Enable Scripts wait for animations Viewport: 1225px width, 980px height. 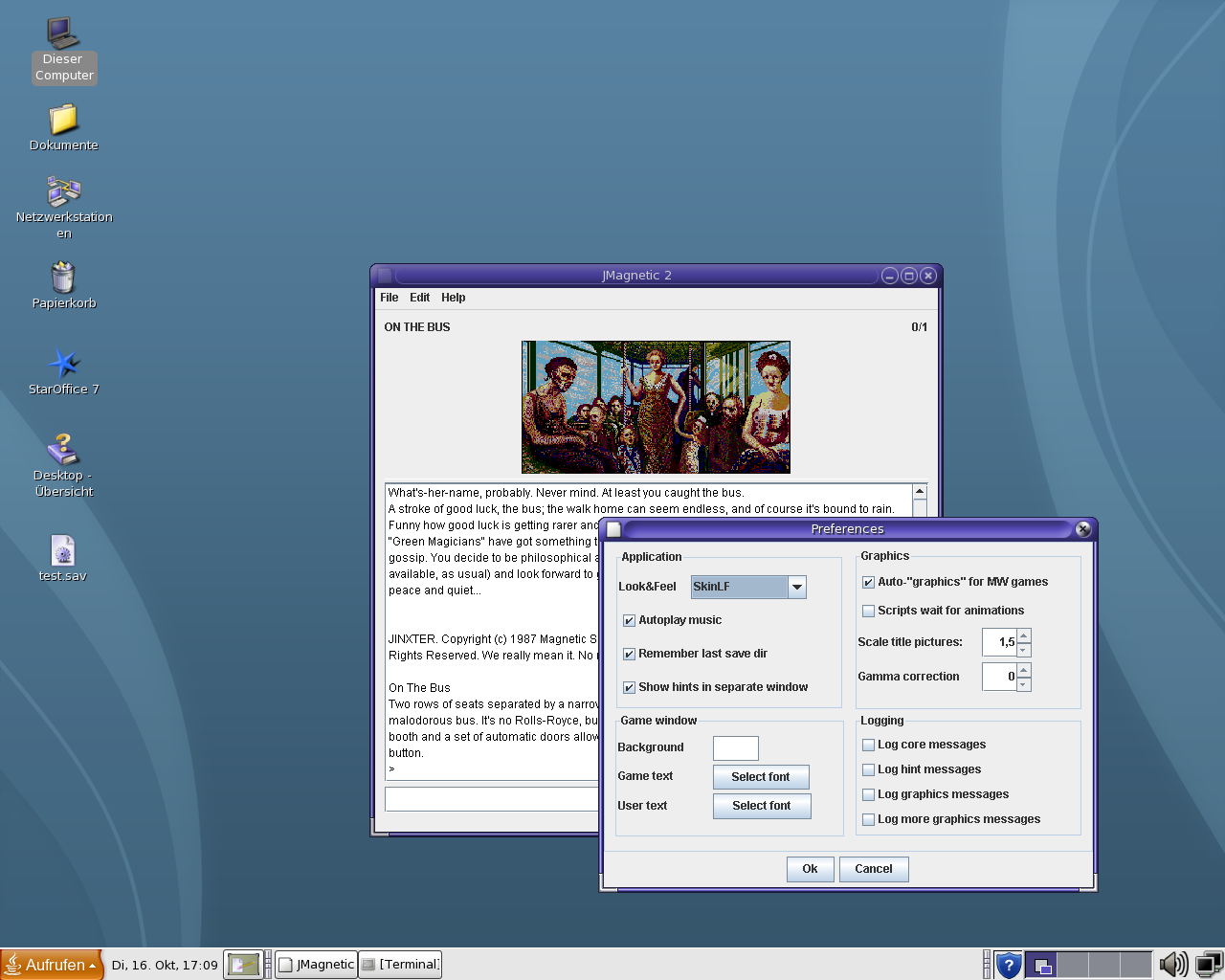(x=868, y=611)
